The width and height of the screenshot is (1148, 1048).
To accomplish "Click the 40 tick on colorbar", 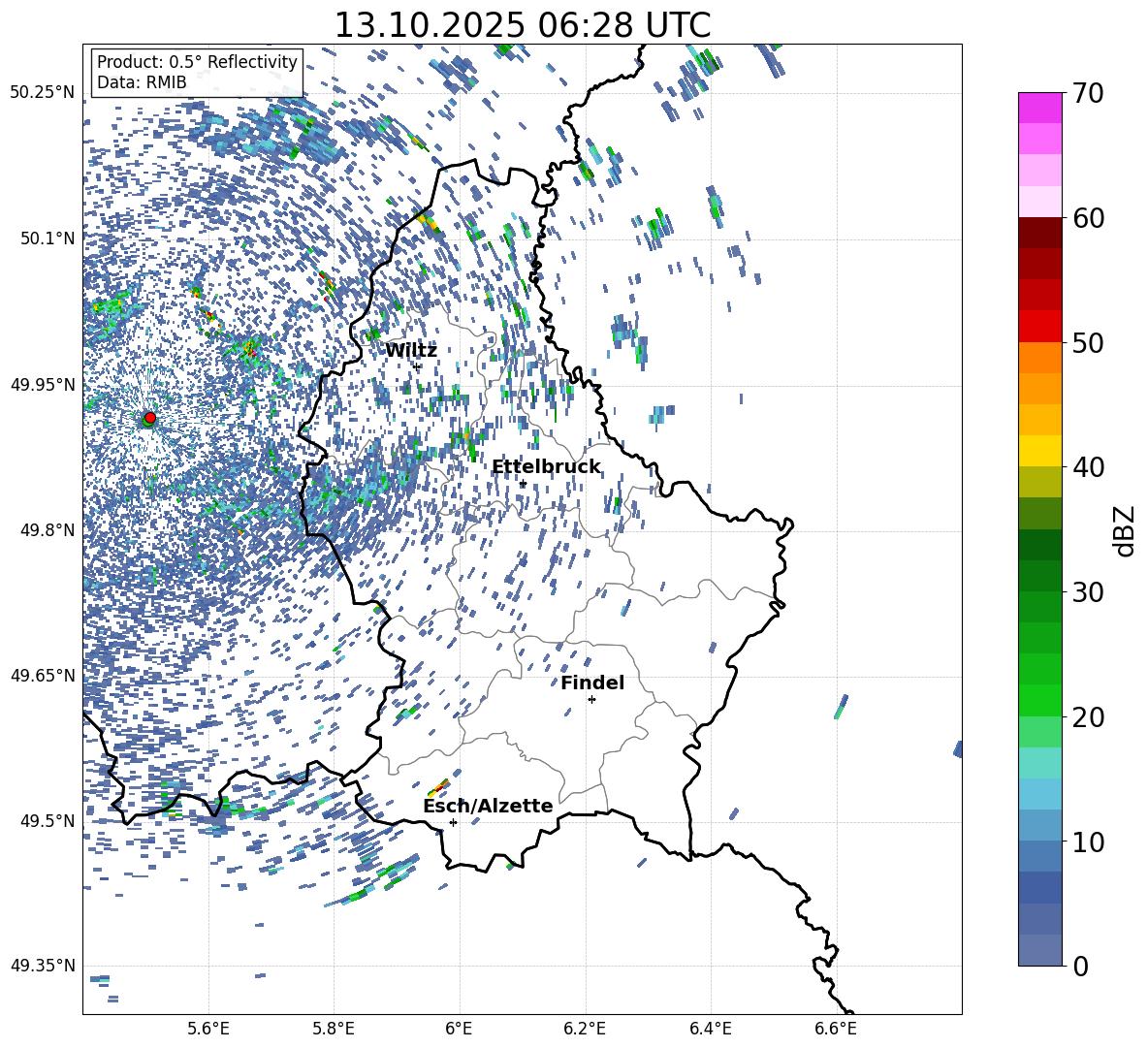I will coord(1087,467).
